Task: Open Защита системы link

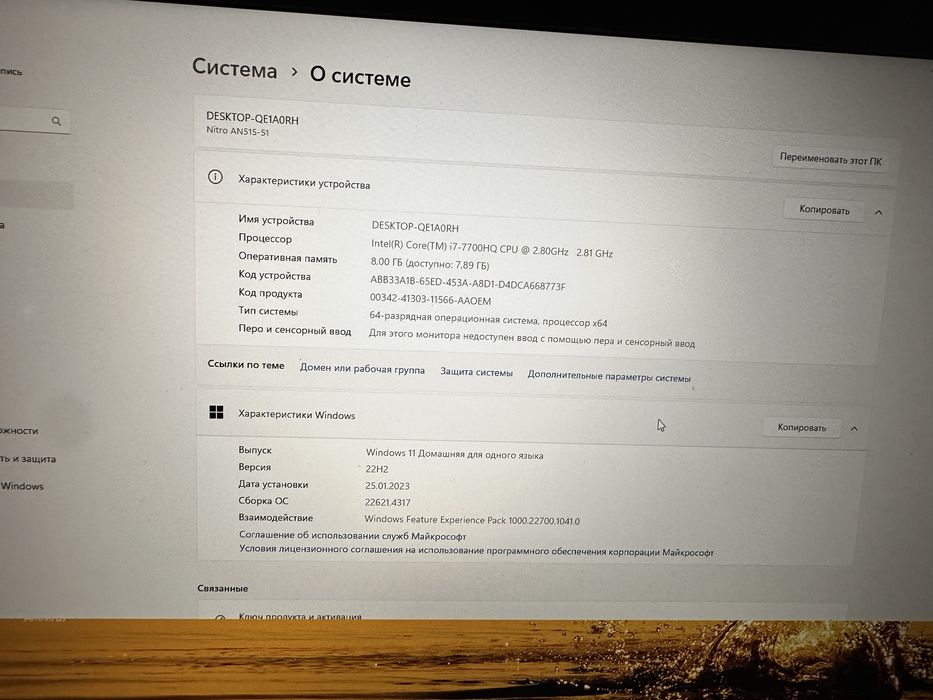Action: (x=477, y=372)
